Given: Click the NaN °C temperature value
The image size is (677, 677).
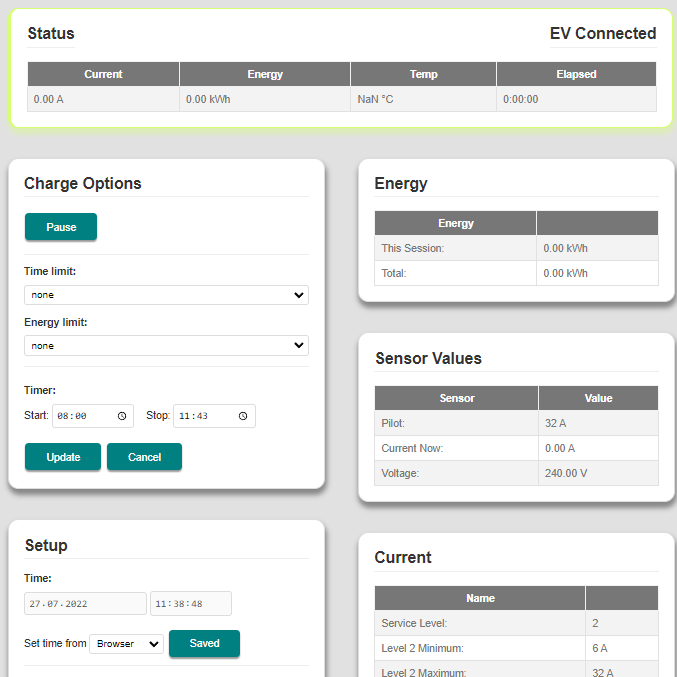Looking at the screenshot, I should tap(375, 99).
